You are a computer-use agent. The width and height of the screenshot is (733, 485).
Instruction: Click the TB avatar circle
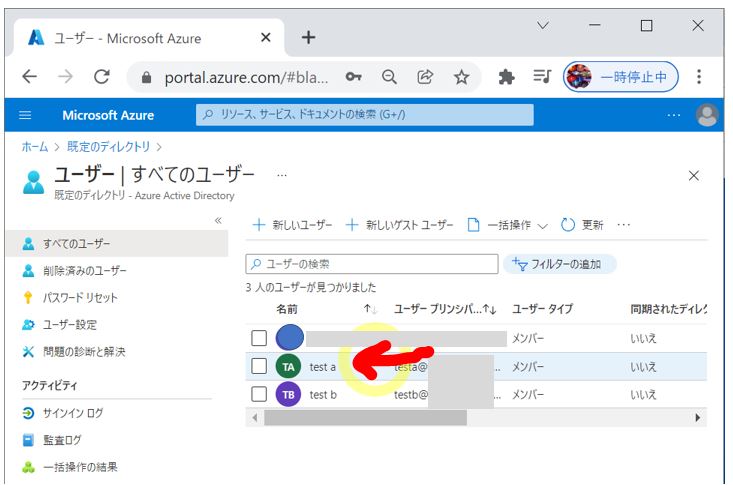click(x=288, y=395)
